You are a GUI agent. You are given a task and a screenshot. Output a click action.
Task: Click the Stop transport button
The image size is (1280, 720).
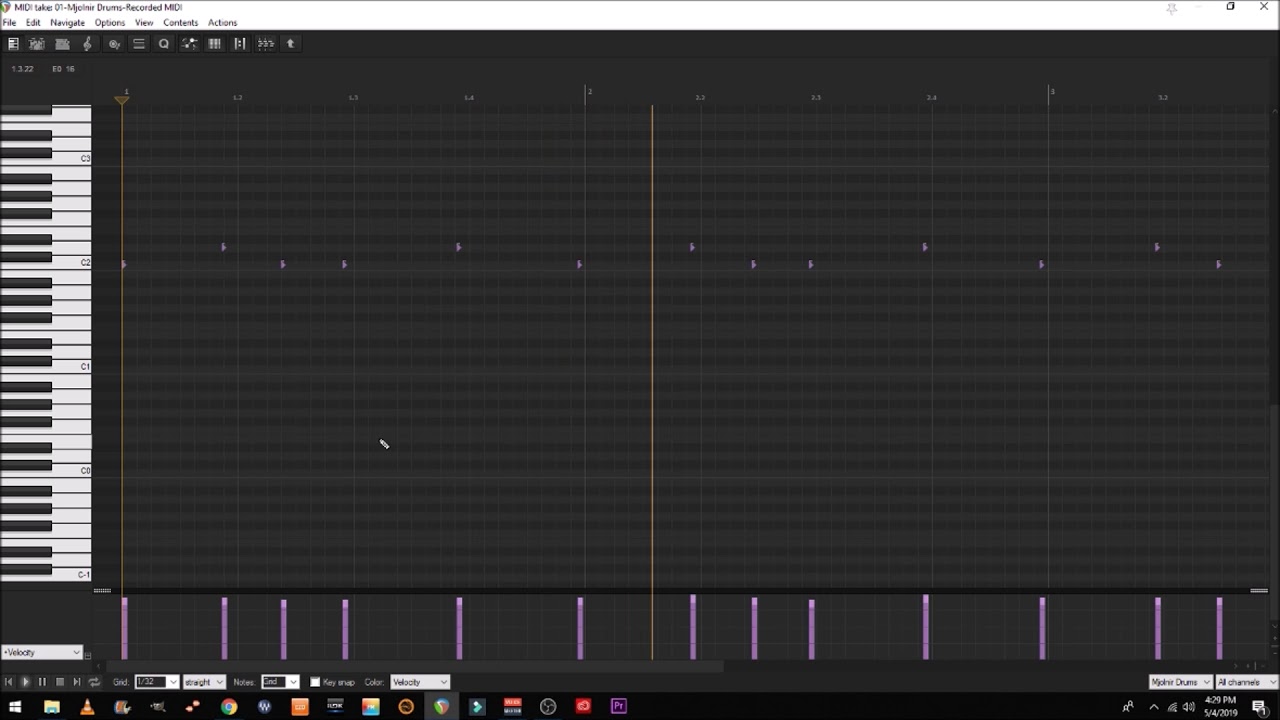click(x=59, y=682)
